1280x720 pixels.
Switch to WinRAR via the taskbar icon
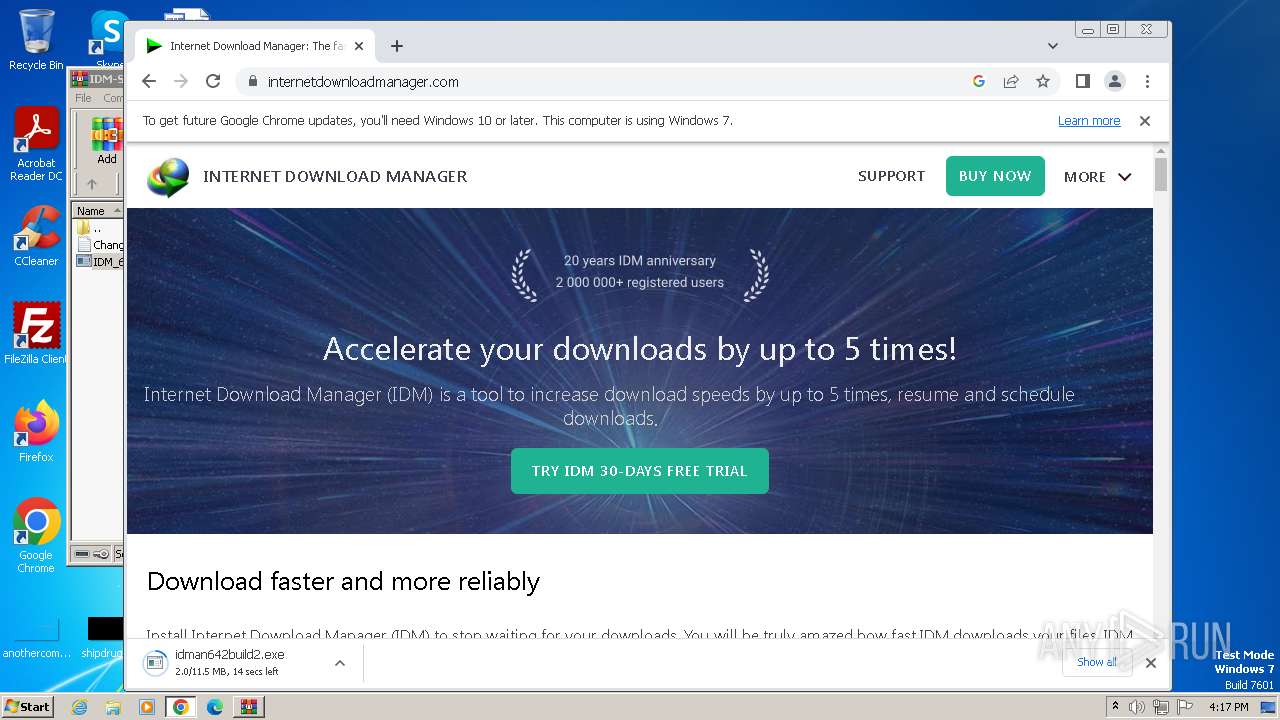pos(249,707)
